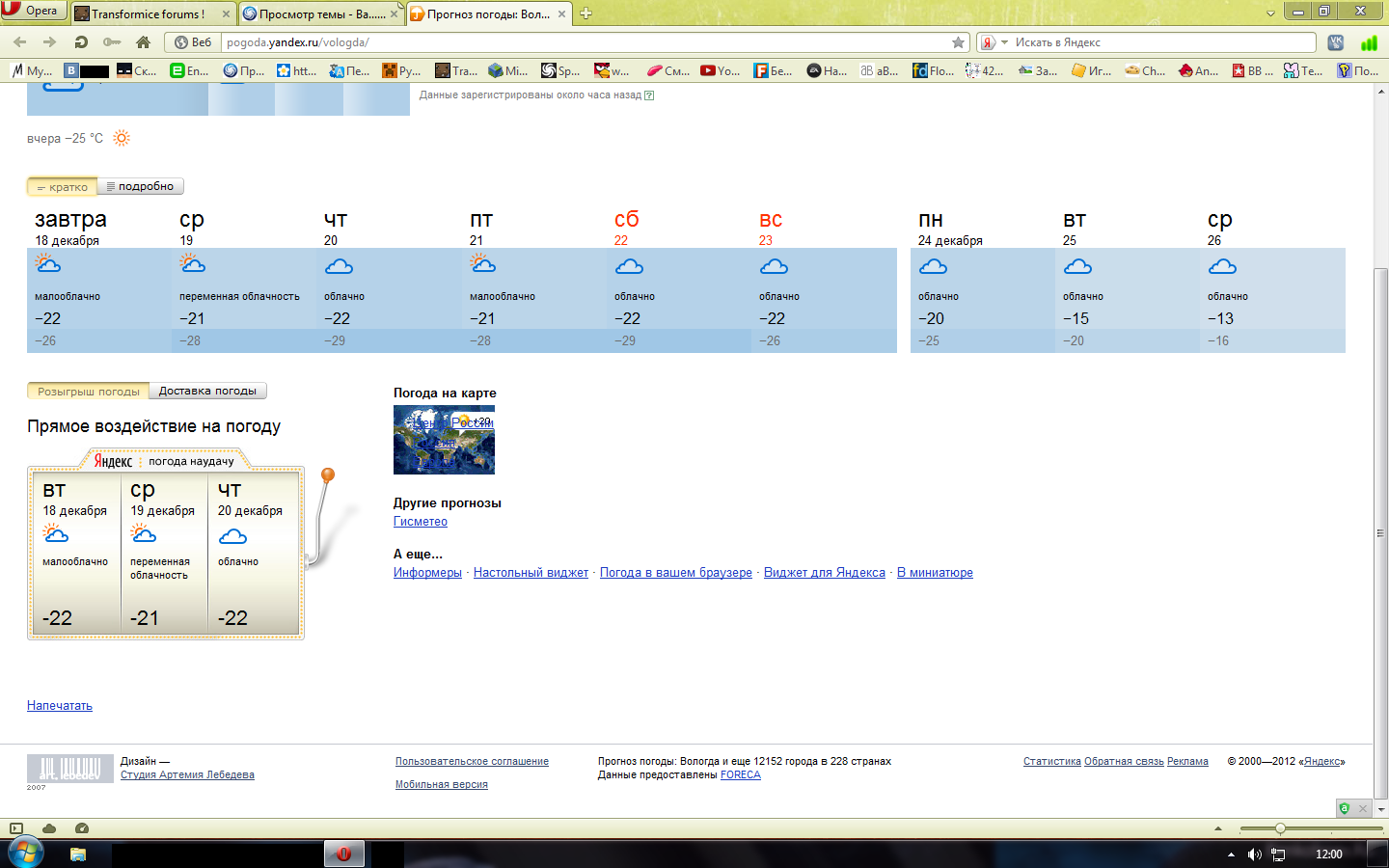Click the 'Виджет для Яндекса' link

point(825,573)
